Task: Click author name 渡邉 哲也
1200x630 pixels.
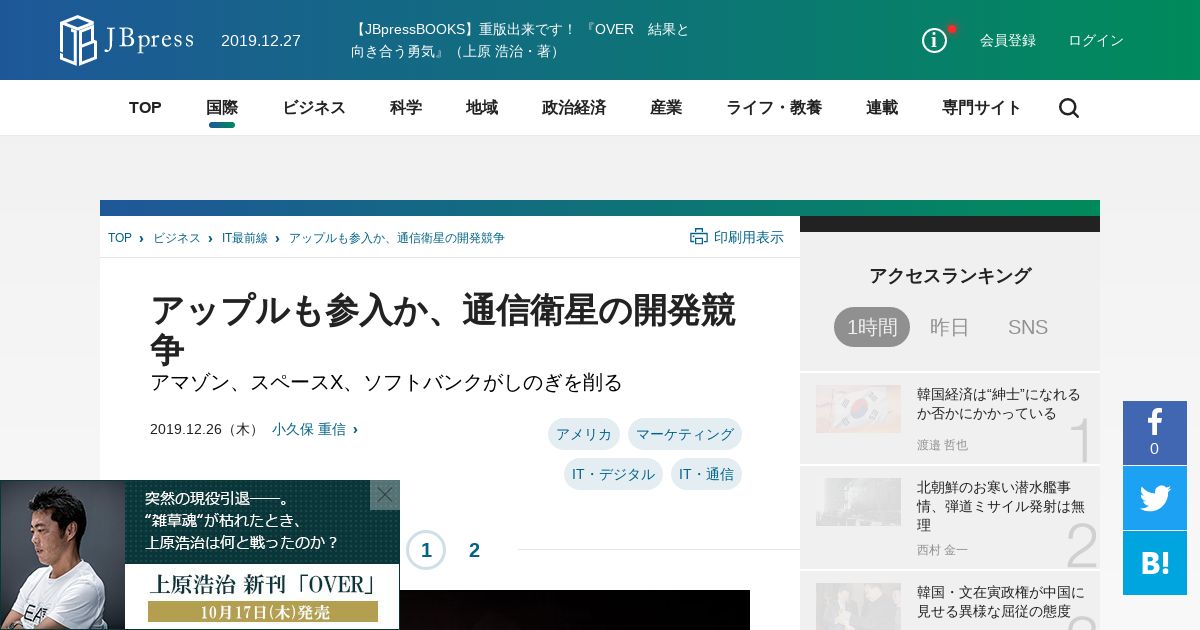Action: pyautogui.click(x=942, y=445)
